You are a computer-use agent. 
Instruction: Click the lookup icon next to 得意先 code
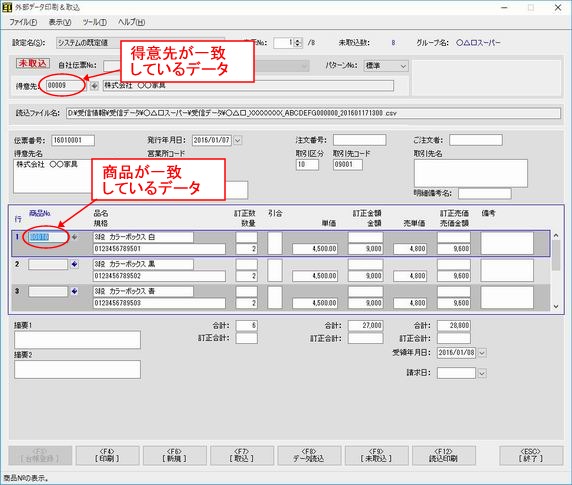[94, 86]
